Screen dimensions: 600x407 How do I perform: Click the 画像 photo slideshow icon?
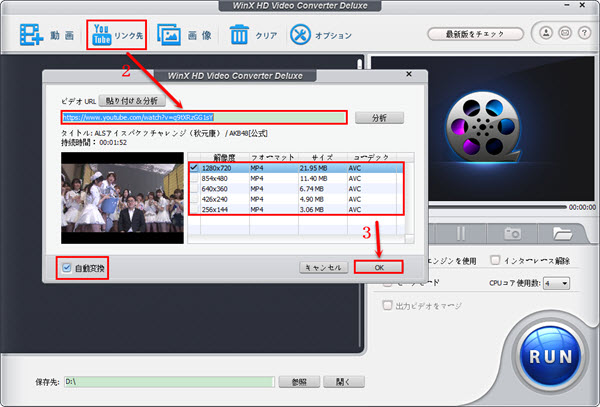[169, 35]
